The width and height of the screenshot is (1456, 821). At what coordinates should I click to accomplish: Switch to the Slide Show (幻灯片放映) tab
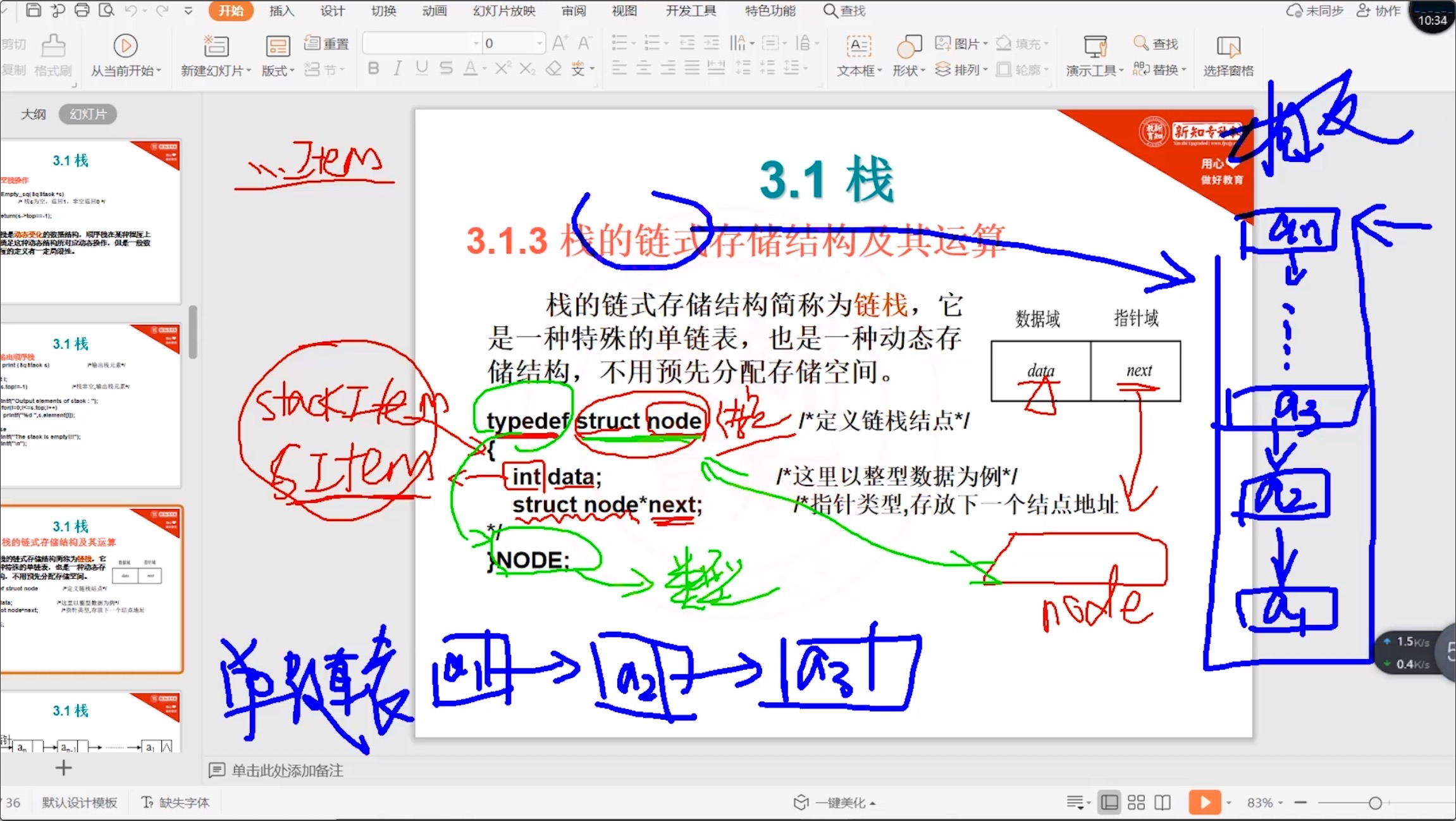504,11
